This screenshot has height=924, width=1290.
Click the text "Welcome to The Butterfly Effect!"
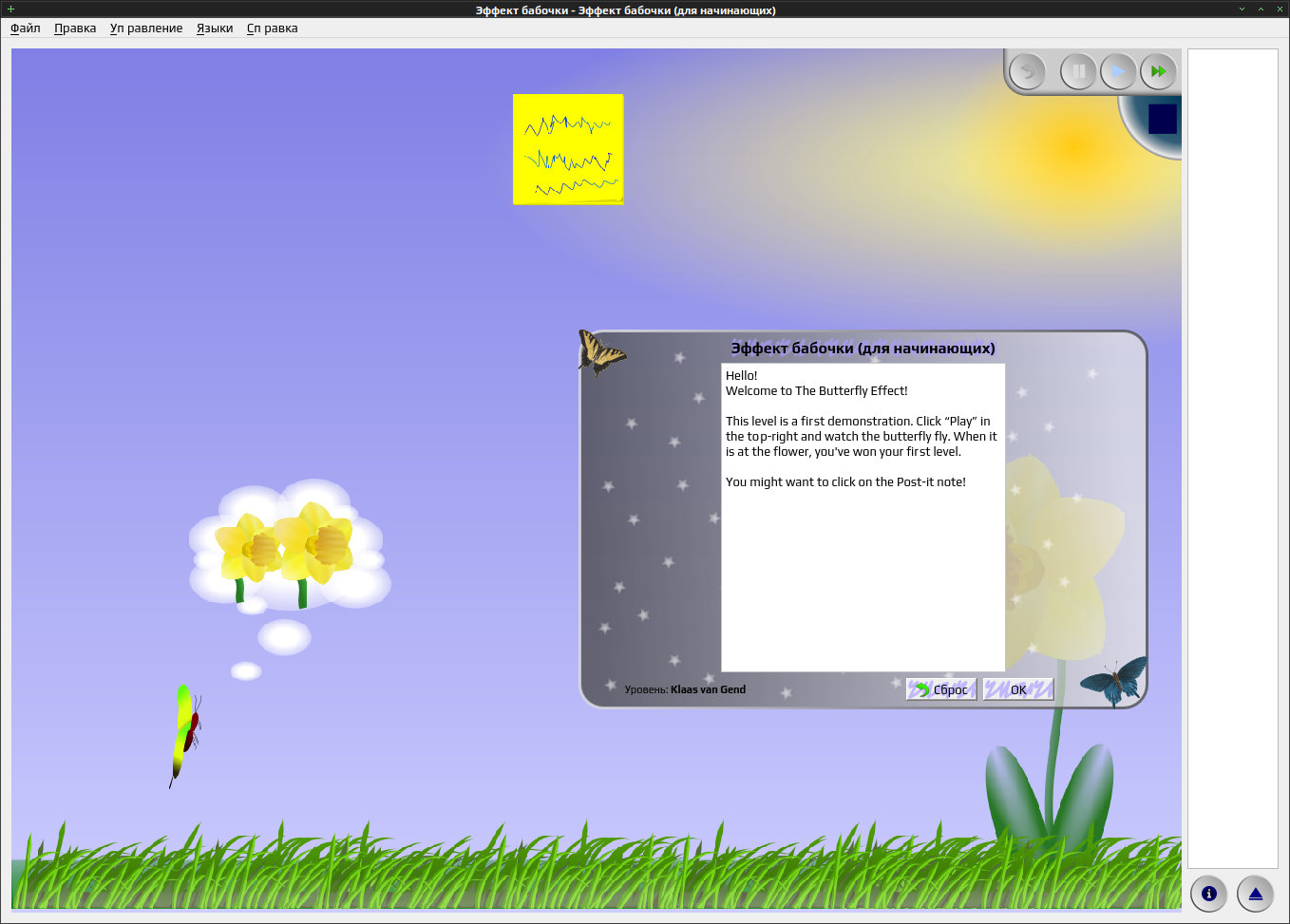(817, 391)
